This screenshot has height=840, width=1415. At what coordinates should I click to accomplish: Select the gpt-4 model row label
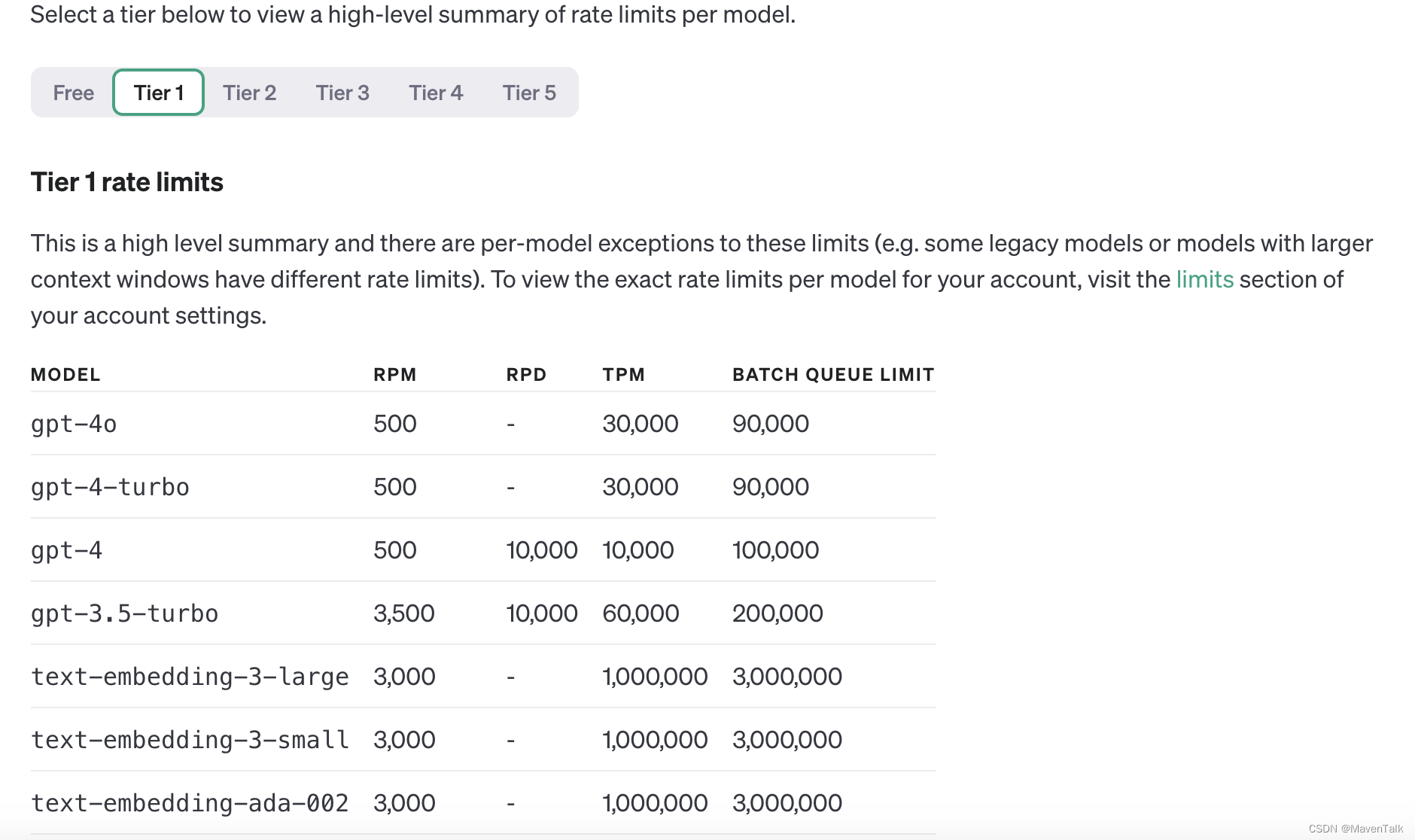66,550
